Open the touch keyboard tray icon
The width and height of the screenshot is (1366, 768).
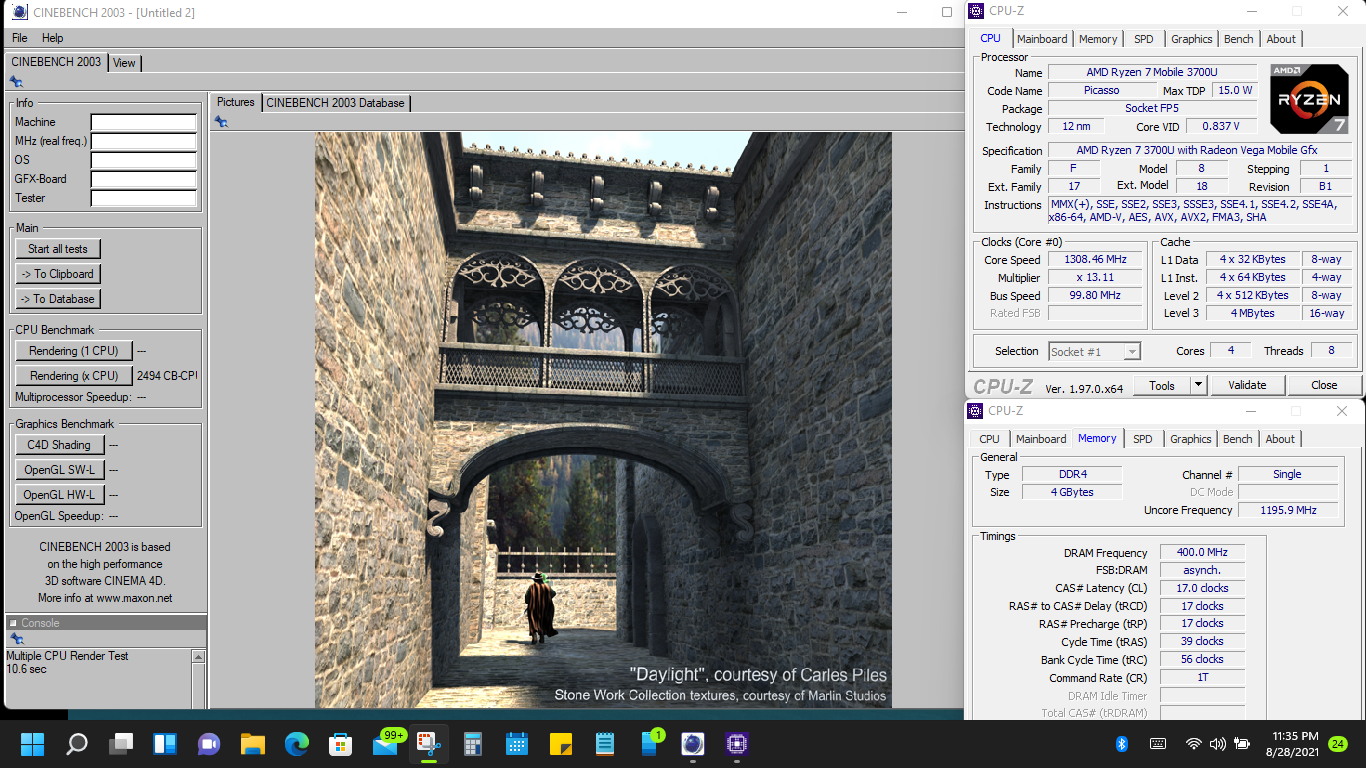[1158, 744]
